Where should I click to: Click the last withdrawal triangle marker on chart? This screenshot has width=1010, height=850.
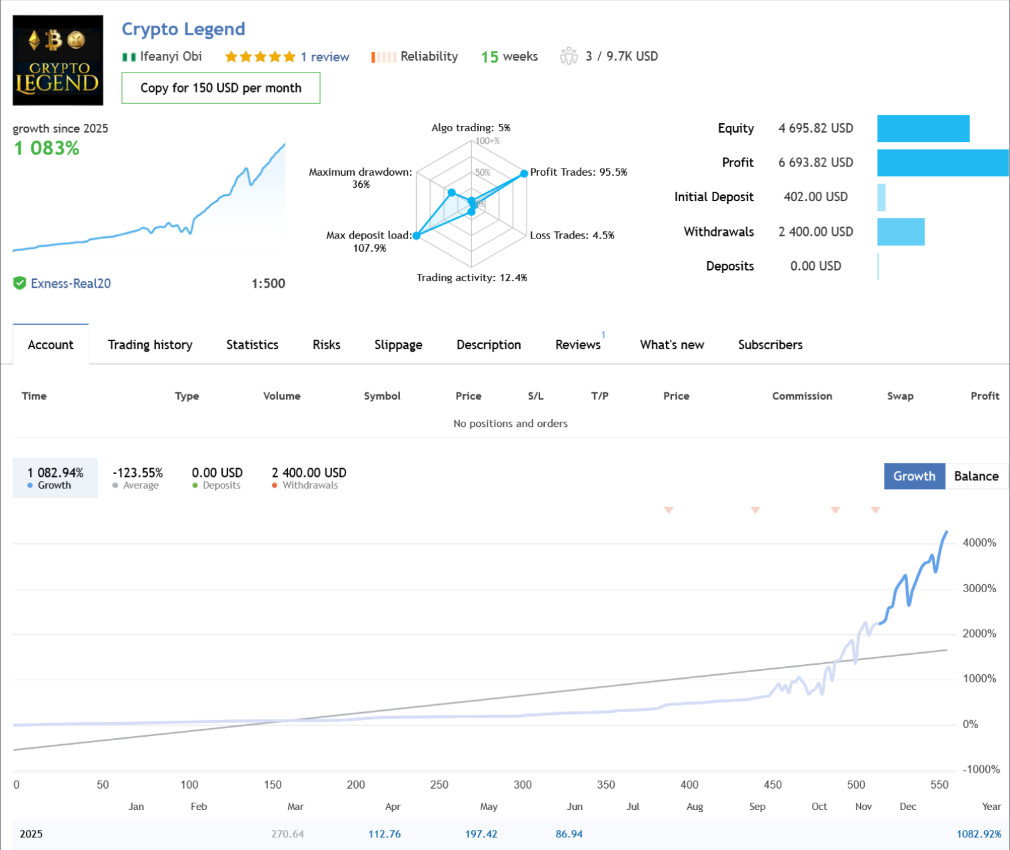(875, 510)
